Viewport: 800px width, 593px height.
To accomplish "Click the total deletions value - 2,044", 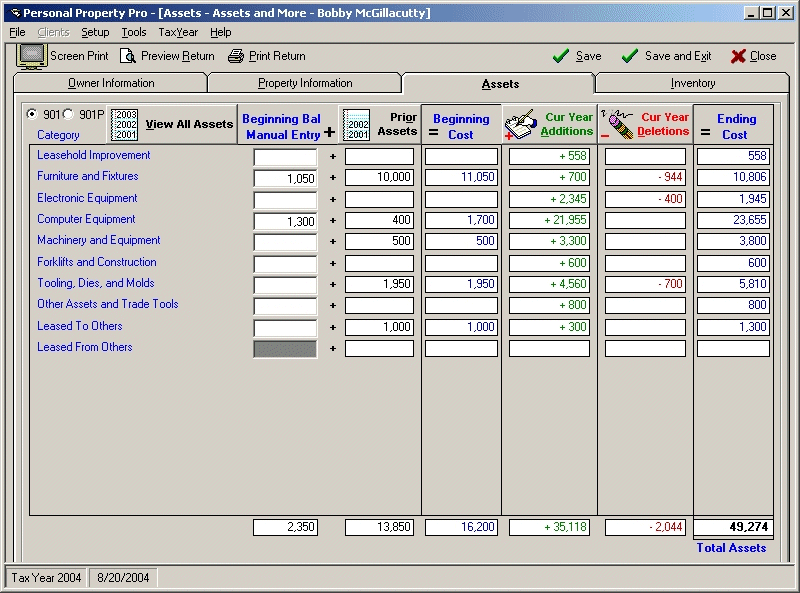I will click(x=645, y=527).
